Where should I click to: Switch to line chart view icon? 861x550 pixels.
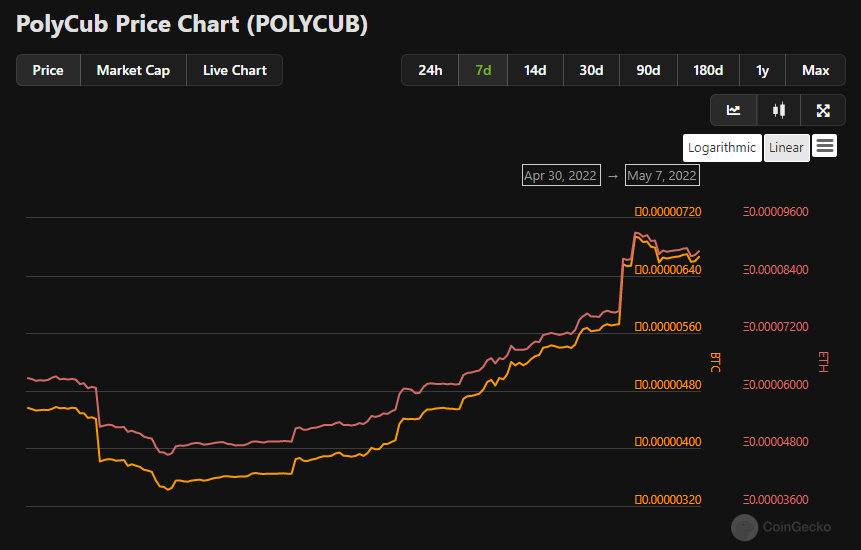(x=734, y=110)
